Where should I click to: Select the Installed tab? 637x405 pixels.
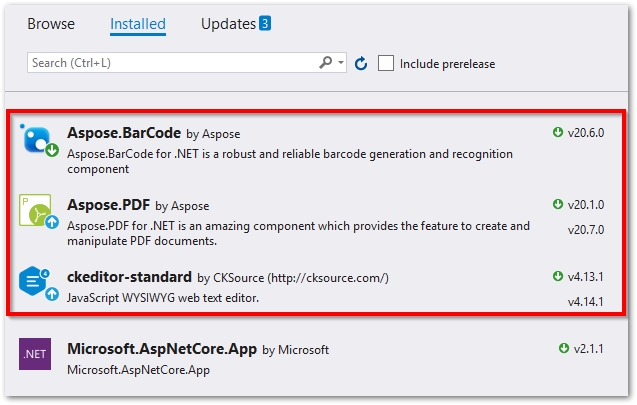tap(138, 23)
